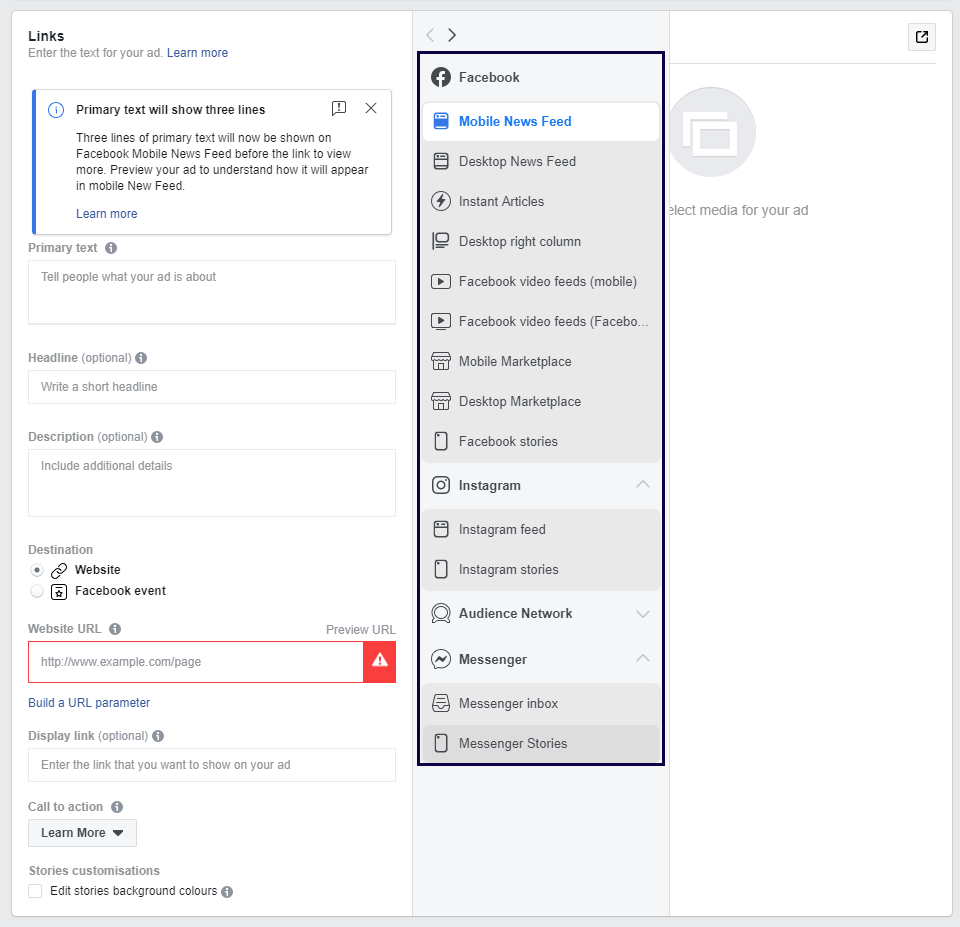Enable Edit stories background colours
Image resolution: width=960 pixels, height=927 pixels.
[35, 891]
